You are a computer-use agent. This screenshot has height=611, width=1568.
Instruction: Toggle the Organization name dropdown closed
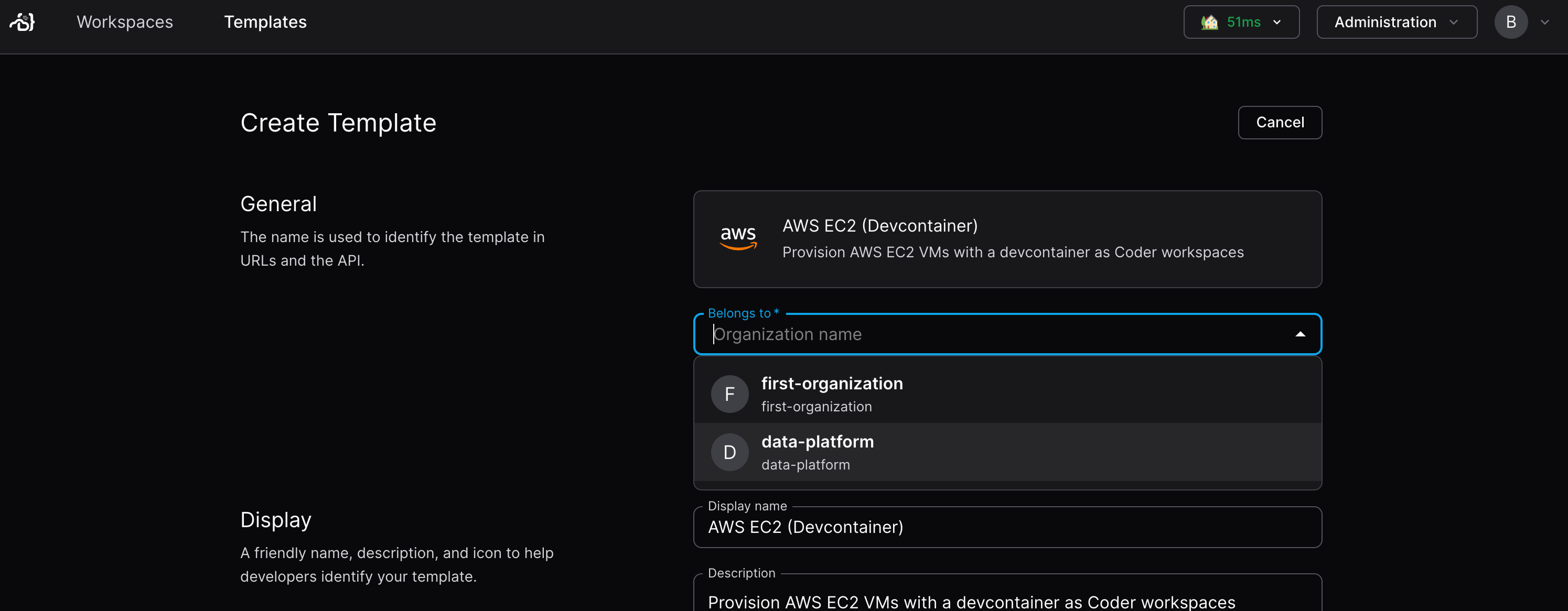click(x=1301, y=333)
